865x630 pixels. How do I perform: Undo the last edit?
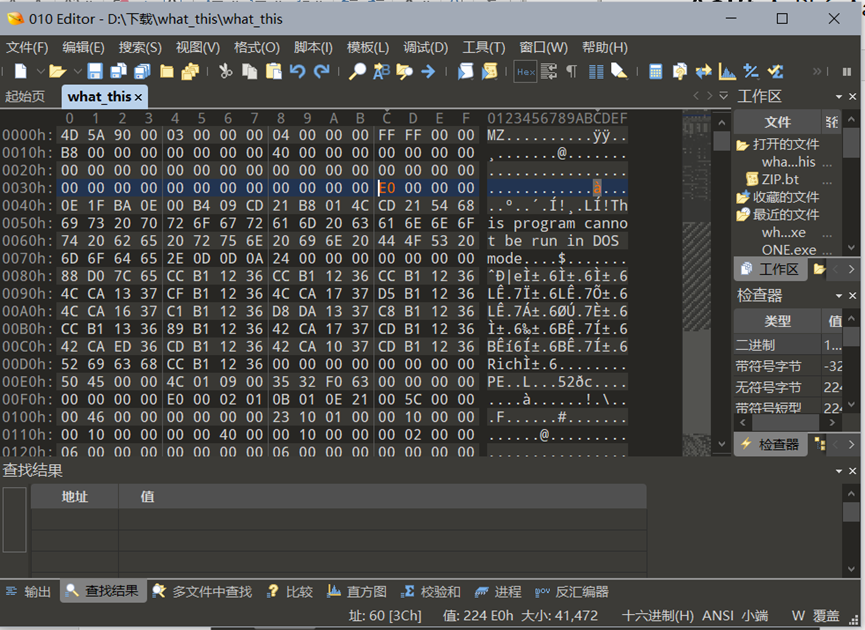coord(297,71)
